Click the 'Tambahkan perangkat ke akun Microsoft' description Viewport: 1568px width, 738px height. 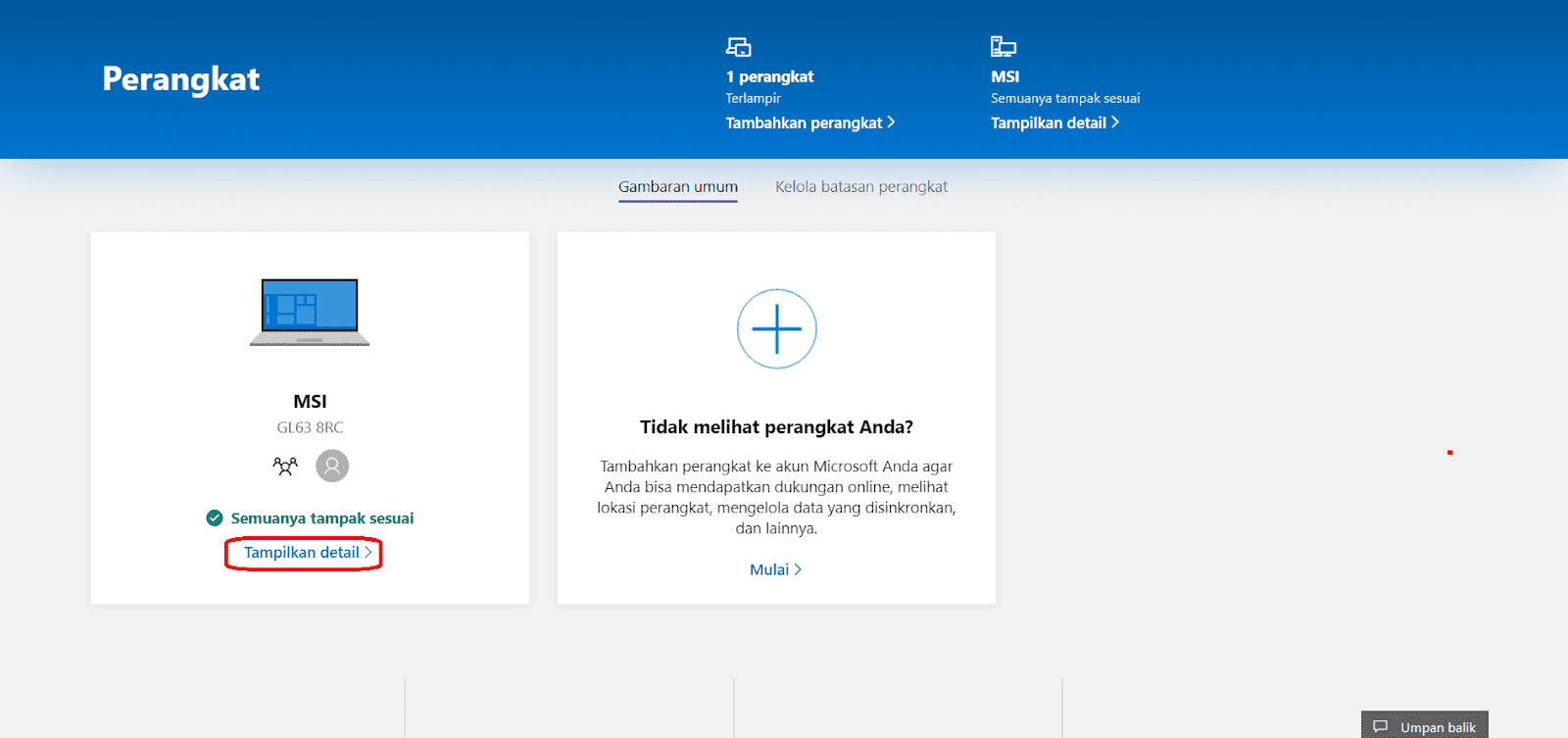(776, 497)
